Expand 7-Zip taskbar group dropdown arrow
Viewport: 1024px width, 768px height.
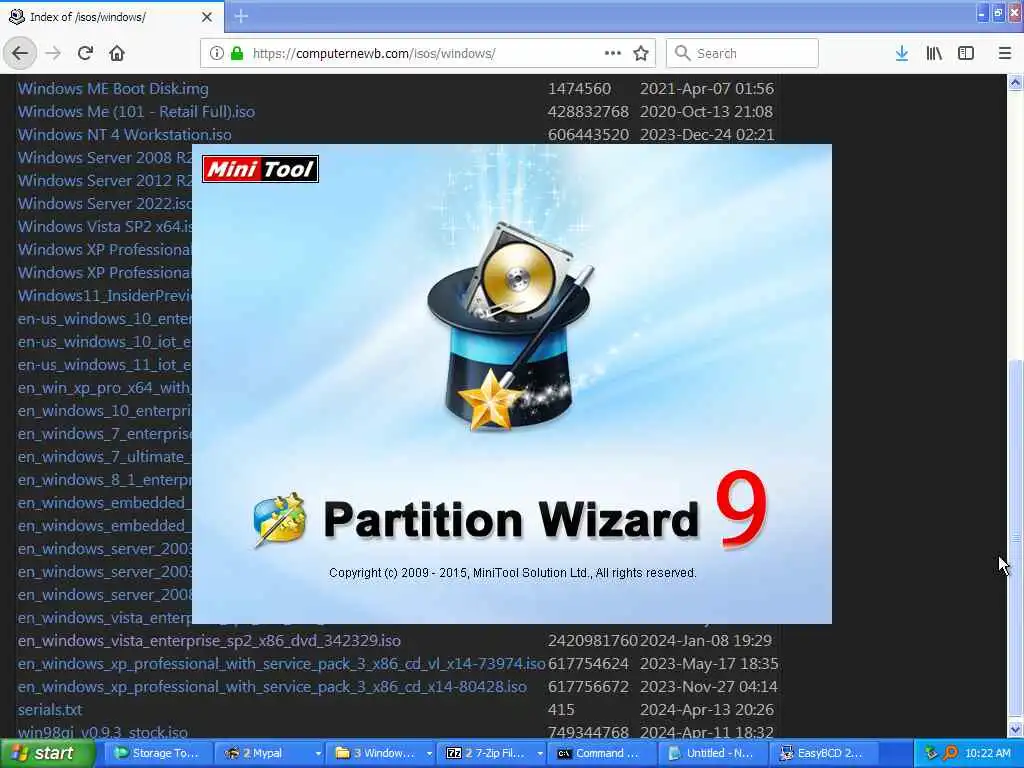tap(540, 753)
